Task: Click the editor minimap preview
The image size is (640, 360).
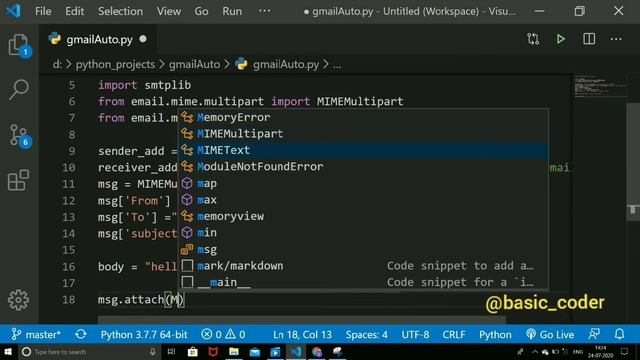Action: 599,87
